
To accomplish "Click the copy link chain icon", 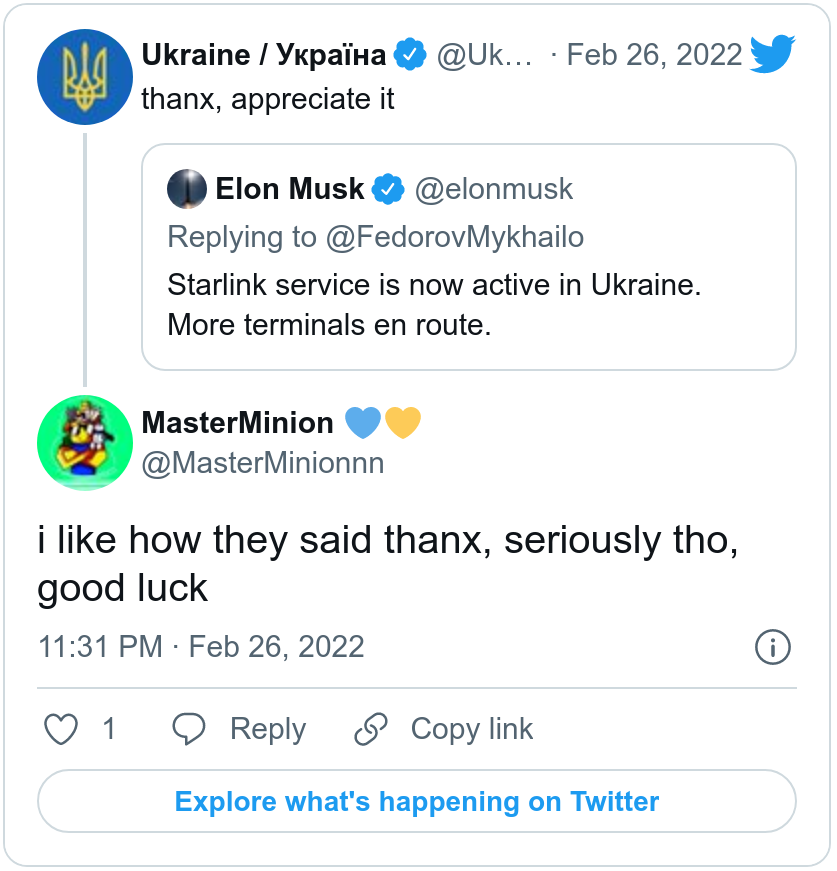I will point(371,729).
